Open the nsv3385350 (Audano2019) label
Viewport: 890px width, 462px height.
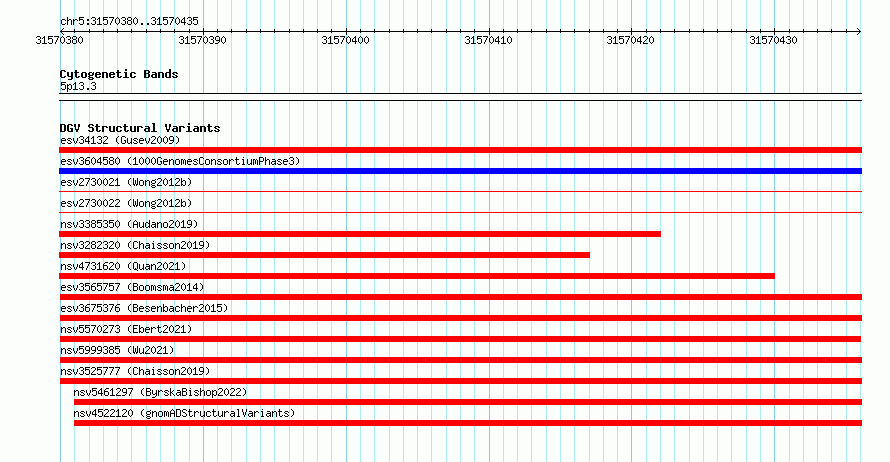pos(129,224)
